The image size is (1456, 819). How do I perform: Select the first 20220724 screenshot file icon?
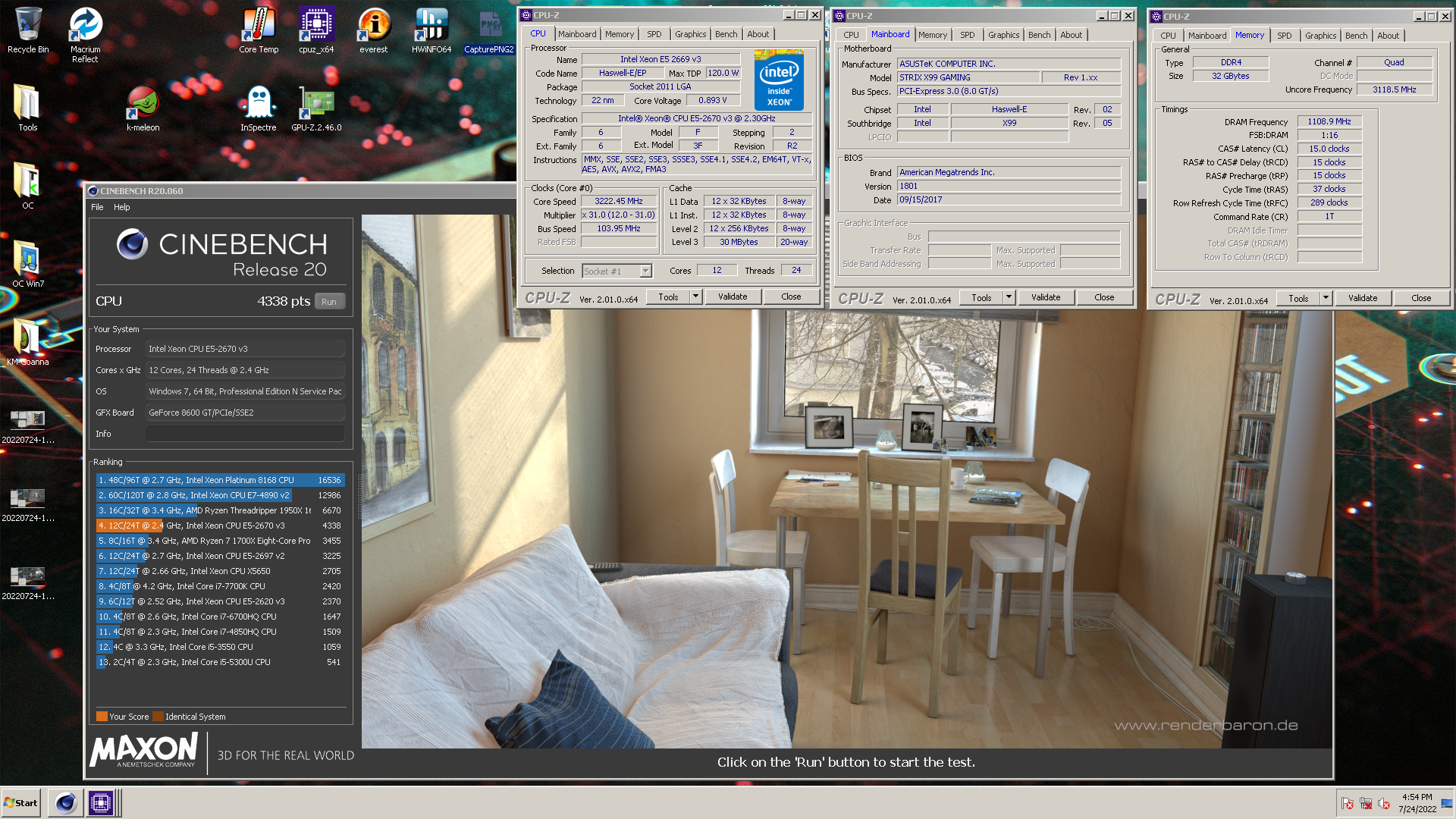click(27, 426)
